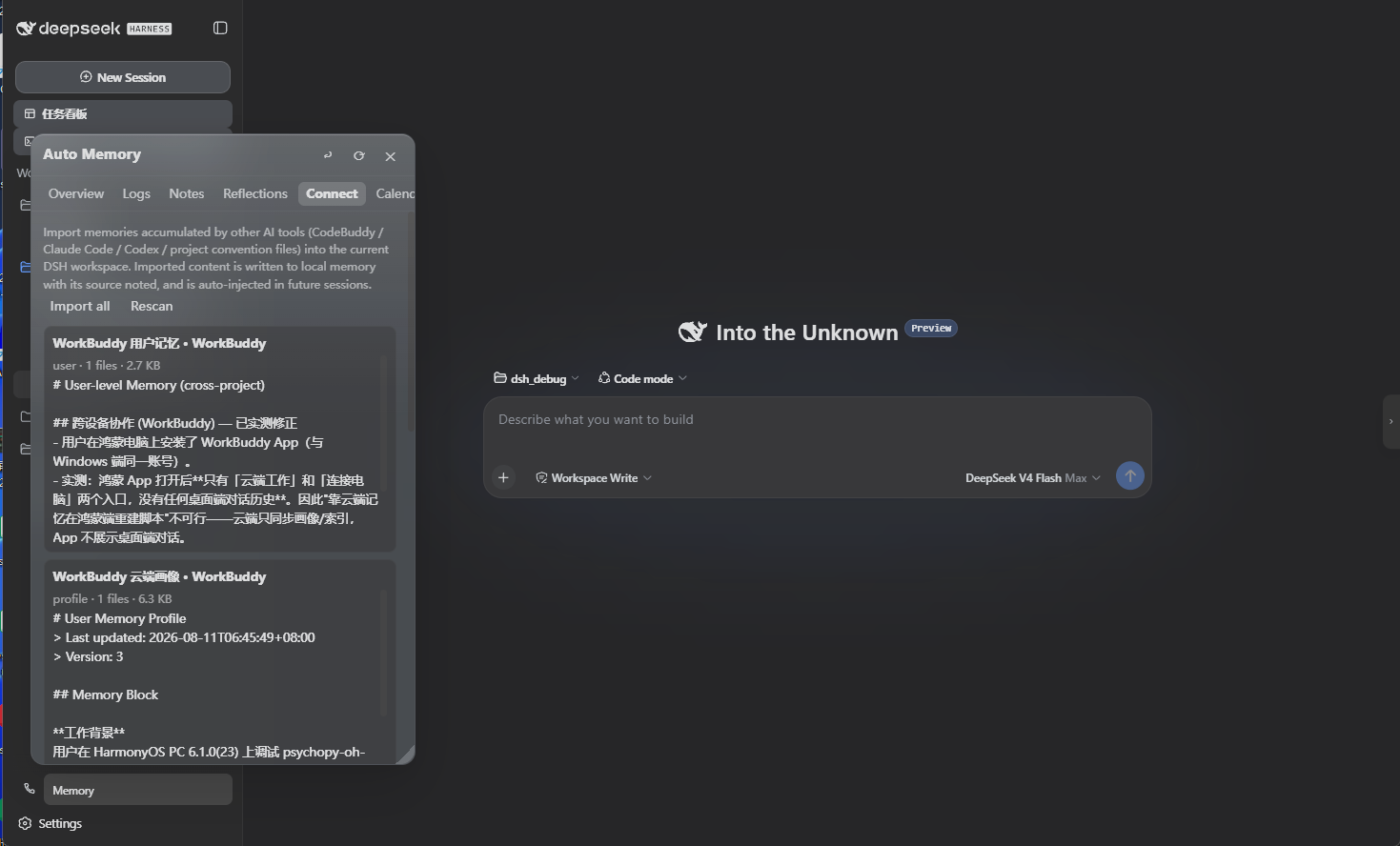Refresh the Auto Memory panel
This screenshot has width=1400, height=846.
click(359, 155)
